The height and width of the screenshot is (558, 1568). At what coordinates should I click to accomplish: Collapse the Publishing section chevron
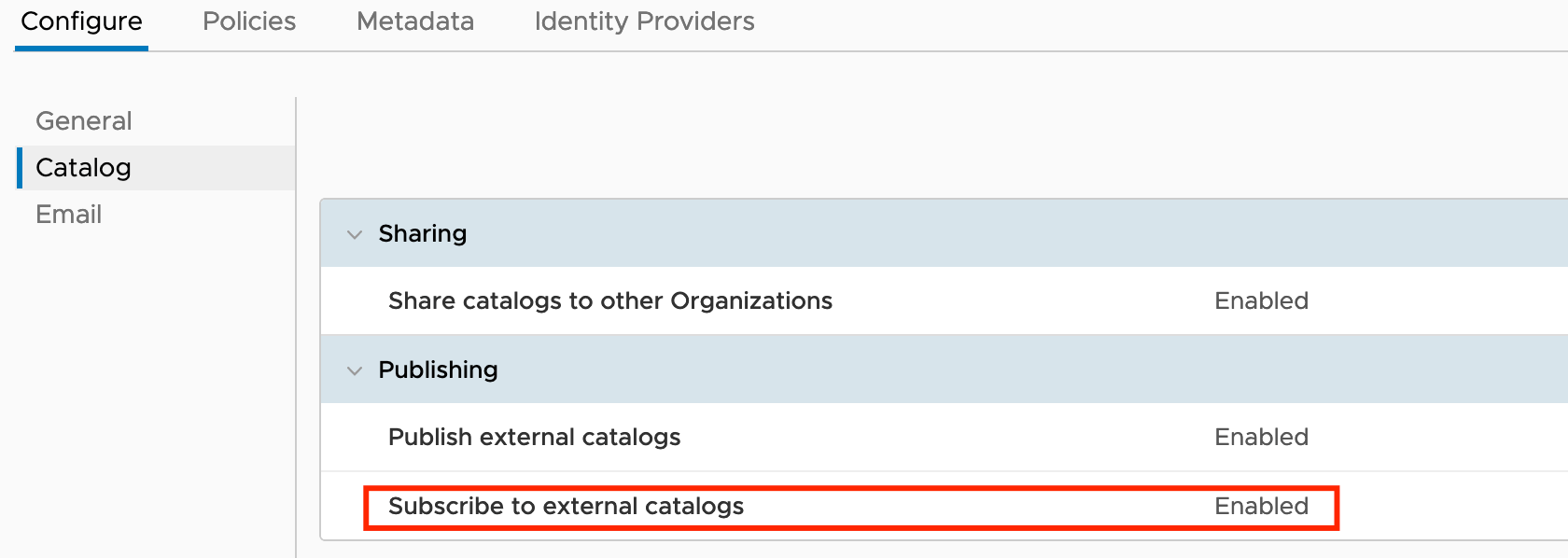coord(355,370)
